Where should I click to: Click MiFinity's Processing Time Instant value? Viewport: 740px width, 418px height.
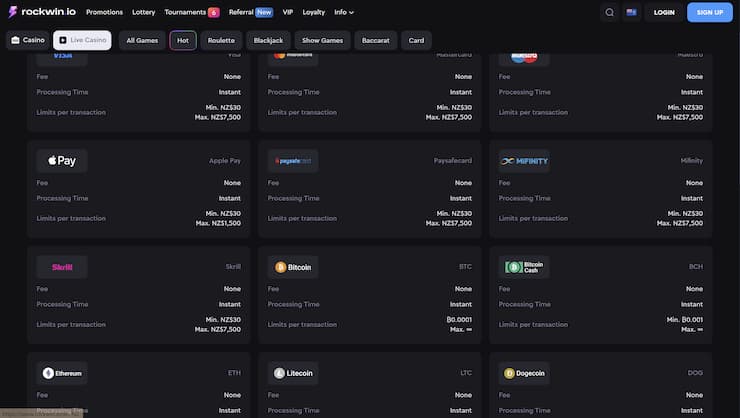tap(691, 199)
